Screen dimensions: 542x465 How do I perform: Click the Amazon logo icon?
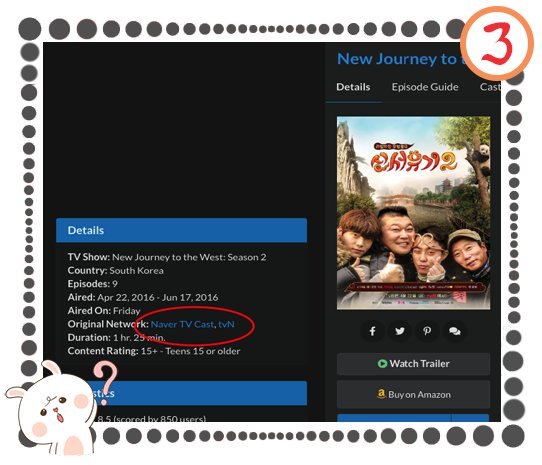(381, 394)
